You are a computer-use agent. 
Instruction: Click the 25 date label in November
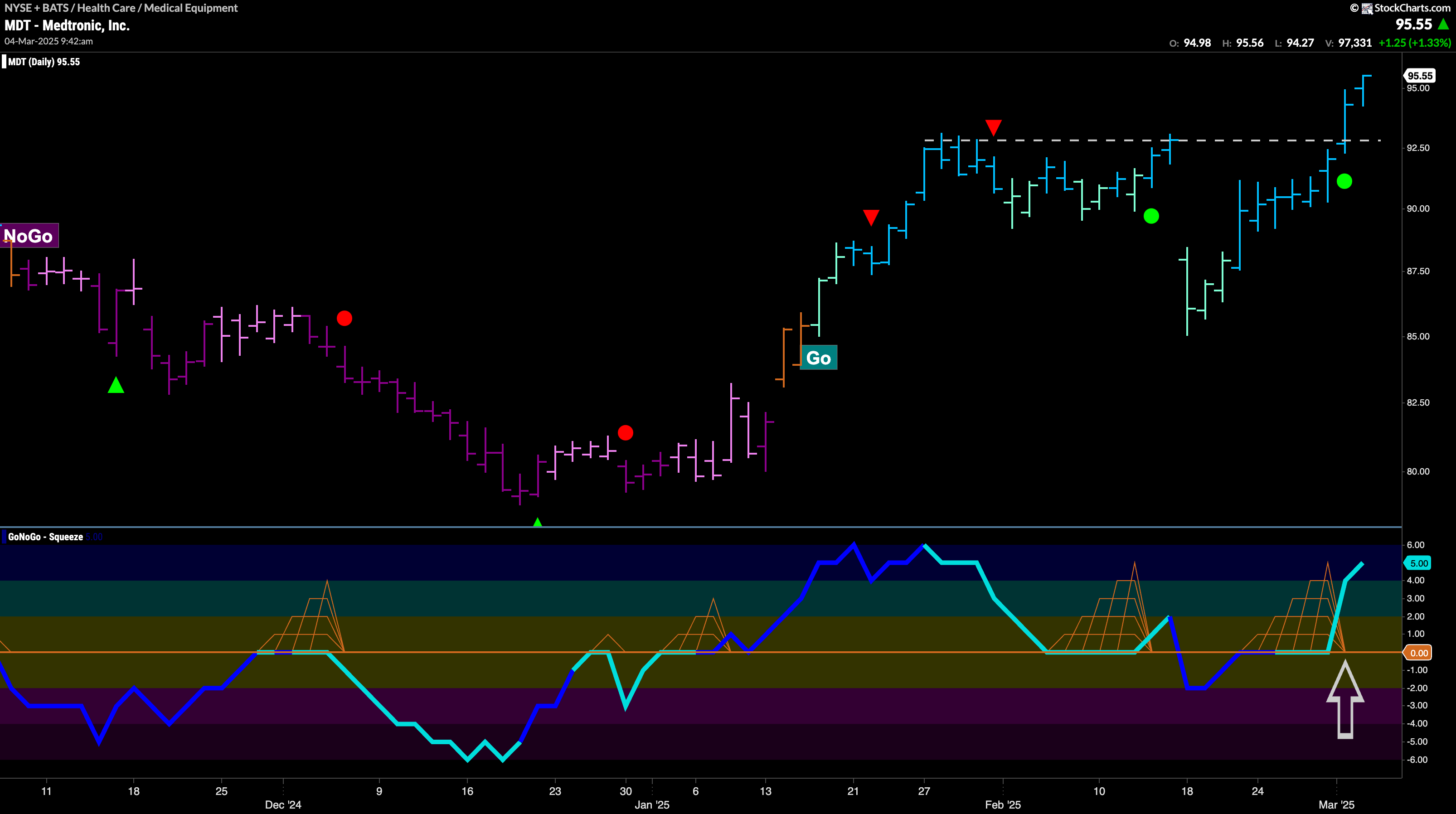pyautogui.click(x=222, y=791)
